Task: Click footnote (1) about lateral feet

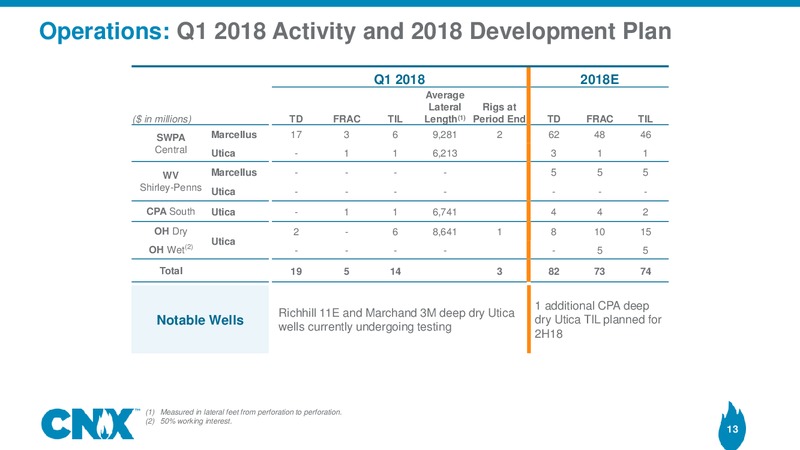Action: [x=243, y=412]
